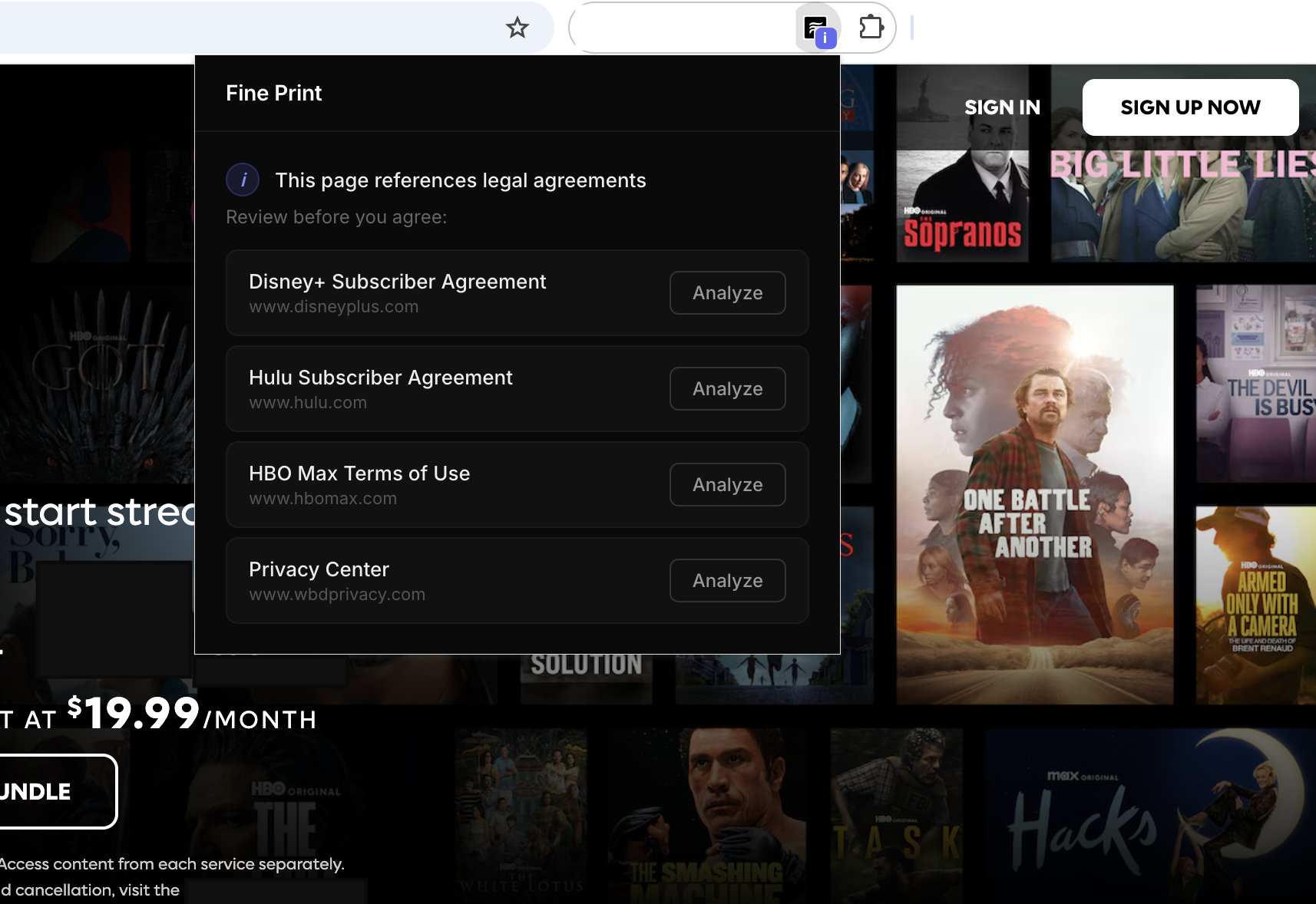
Task: Click the 'Review before you agree:' text
Action: tap(336, 217)
